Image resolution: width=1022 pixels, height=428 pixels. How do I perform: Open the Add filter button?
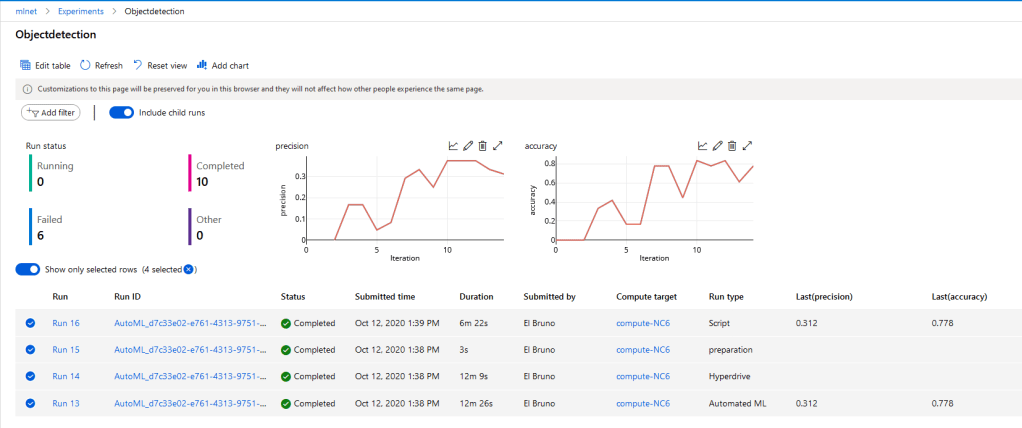[x=51, y=113]
